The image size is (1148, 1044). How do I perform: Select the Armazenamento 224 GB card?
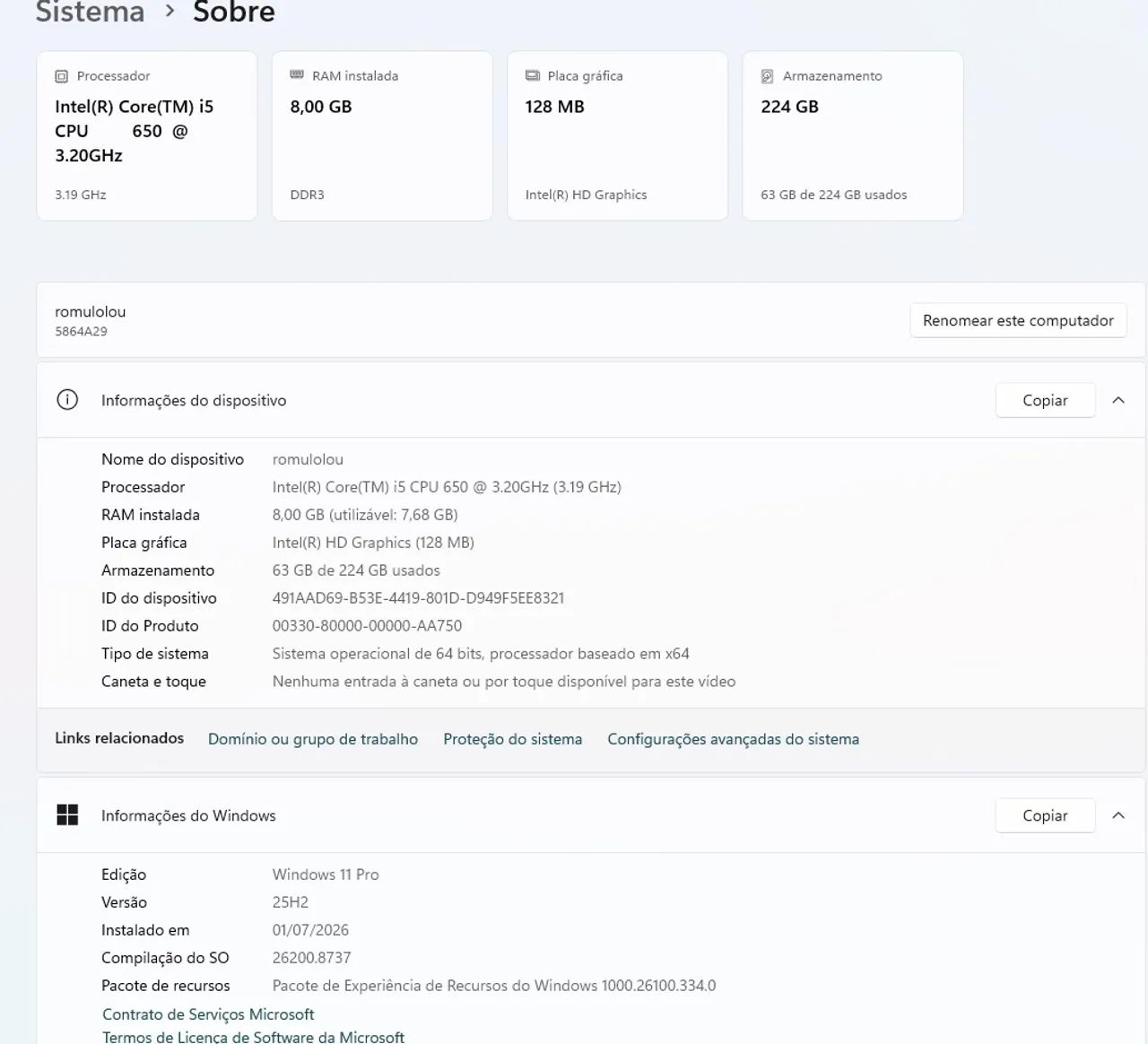coord(853,135)
